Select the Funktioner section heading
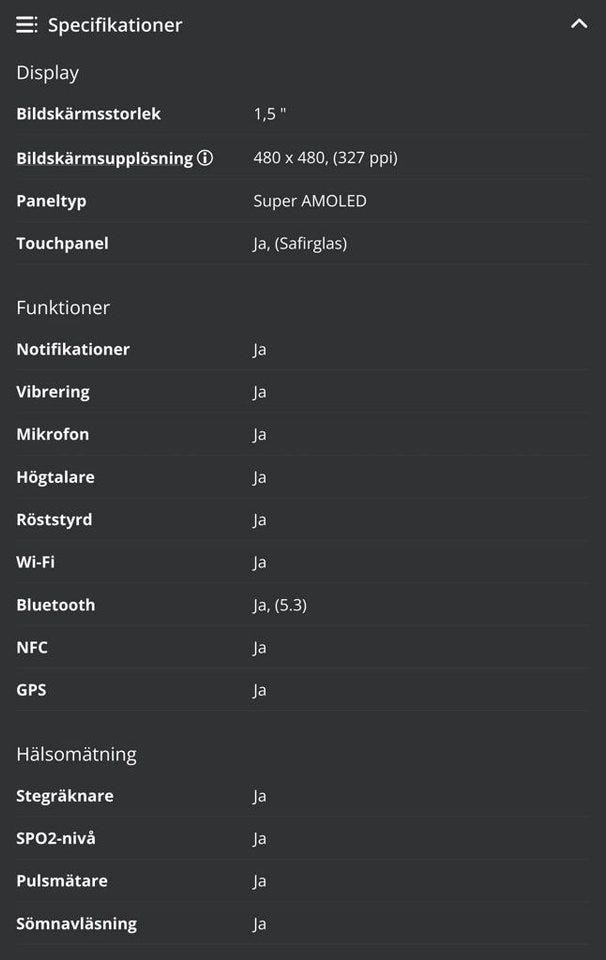The width and height of the screenshot is (606, 960). point(63,308)
